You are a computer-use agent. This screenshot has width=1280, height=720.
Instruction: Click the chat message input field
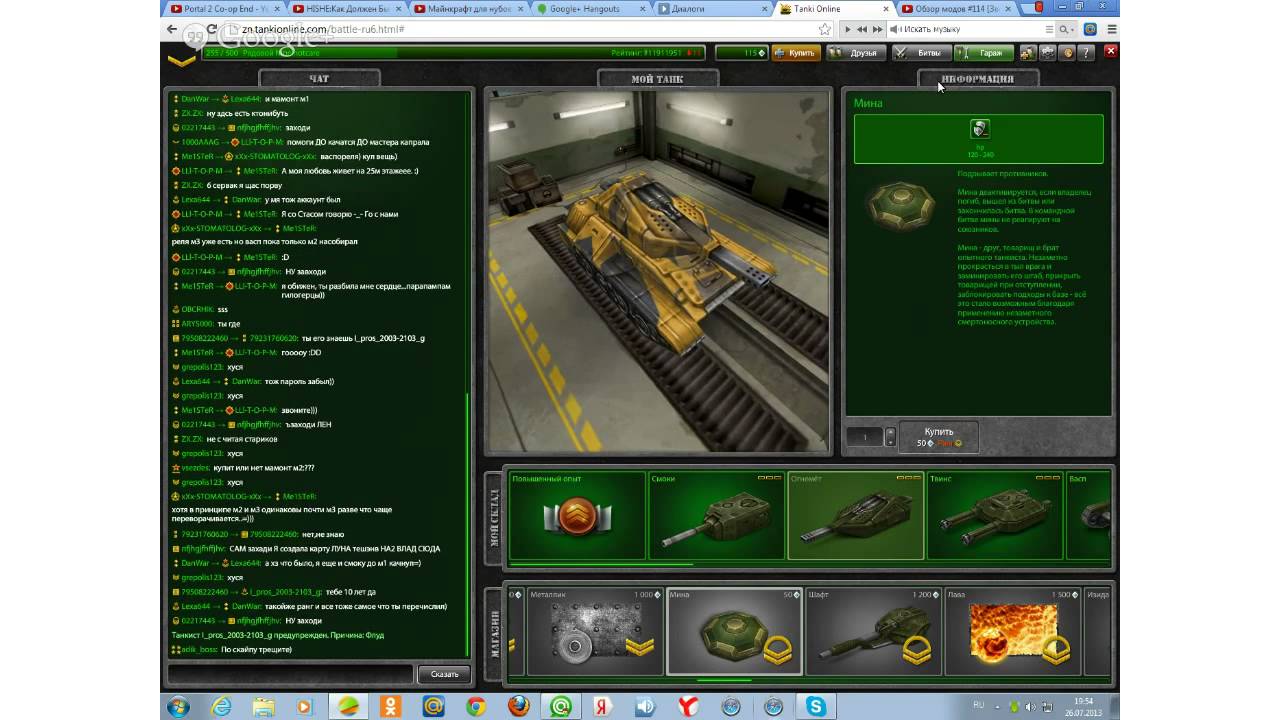(290, 674)
